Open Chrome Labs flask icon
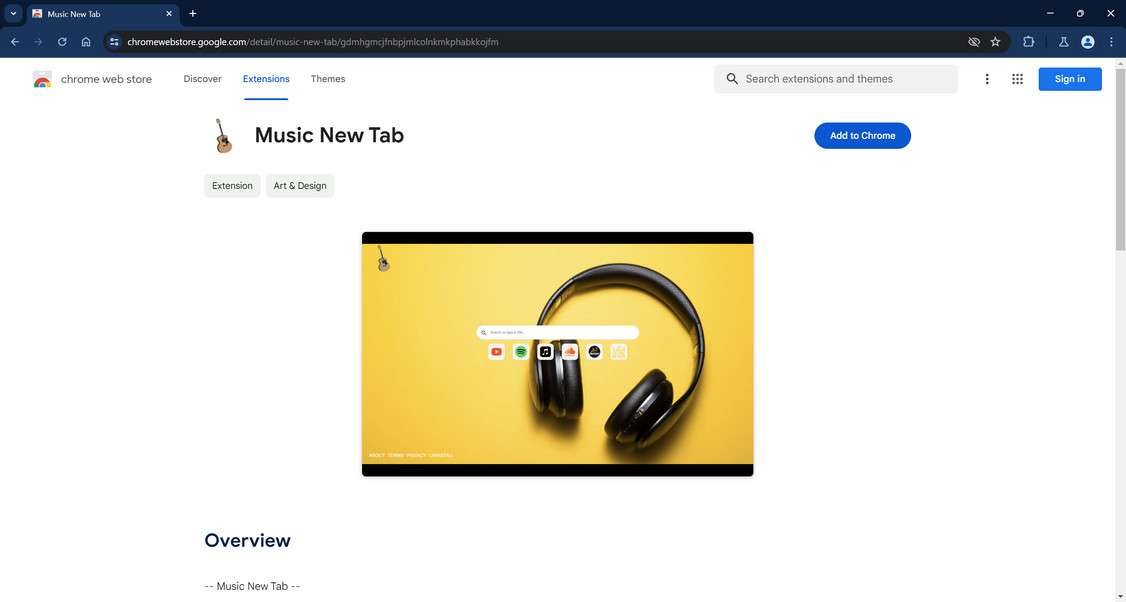 [x=1064, y=42]
